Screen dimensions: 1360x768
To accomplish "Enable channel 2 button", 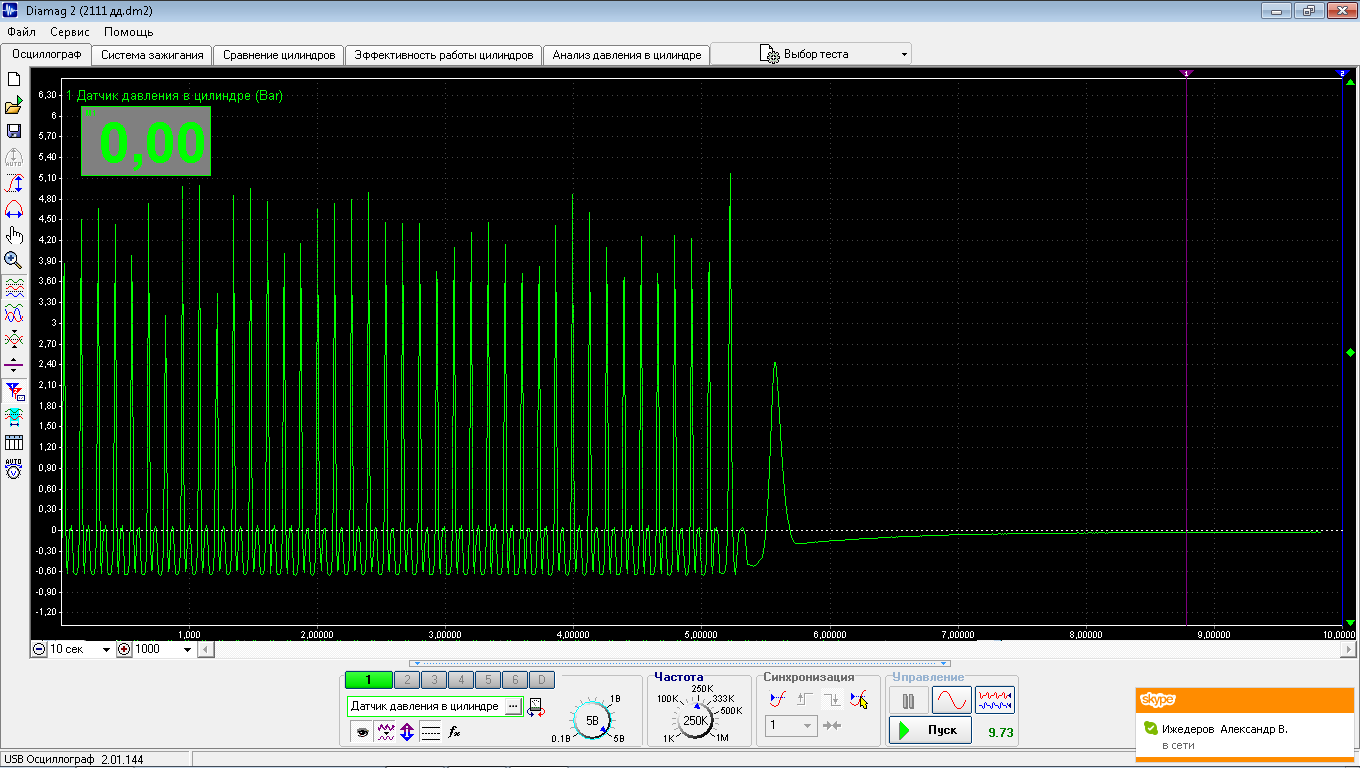I will pos(407,680).
